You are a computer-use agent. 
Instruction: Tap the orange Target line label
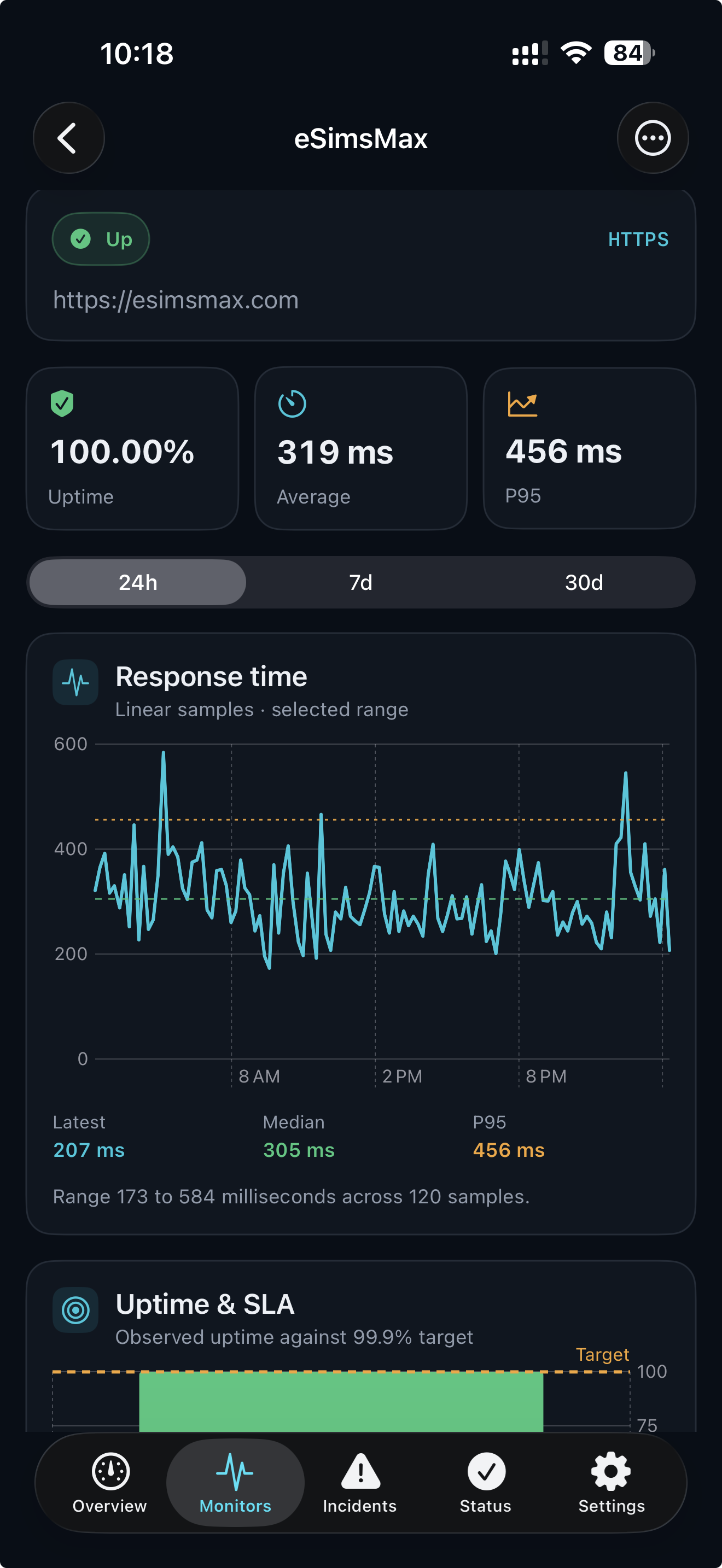pos(602,1354)
